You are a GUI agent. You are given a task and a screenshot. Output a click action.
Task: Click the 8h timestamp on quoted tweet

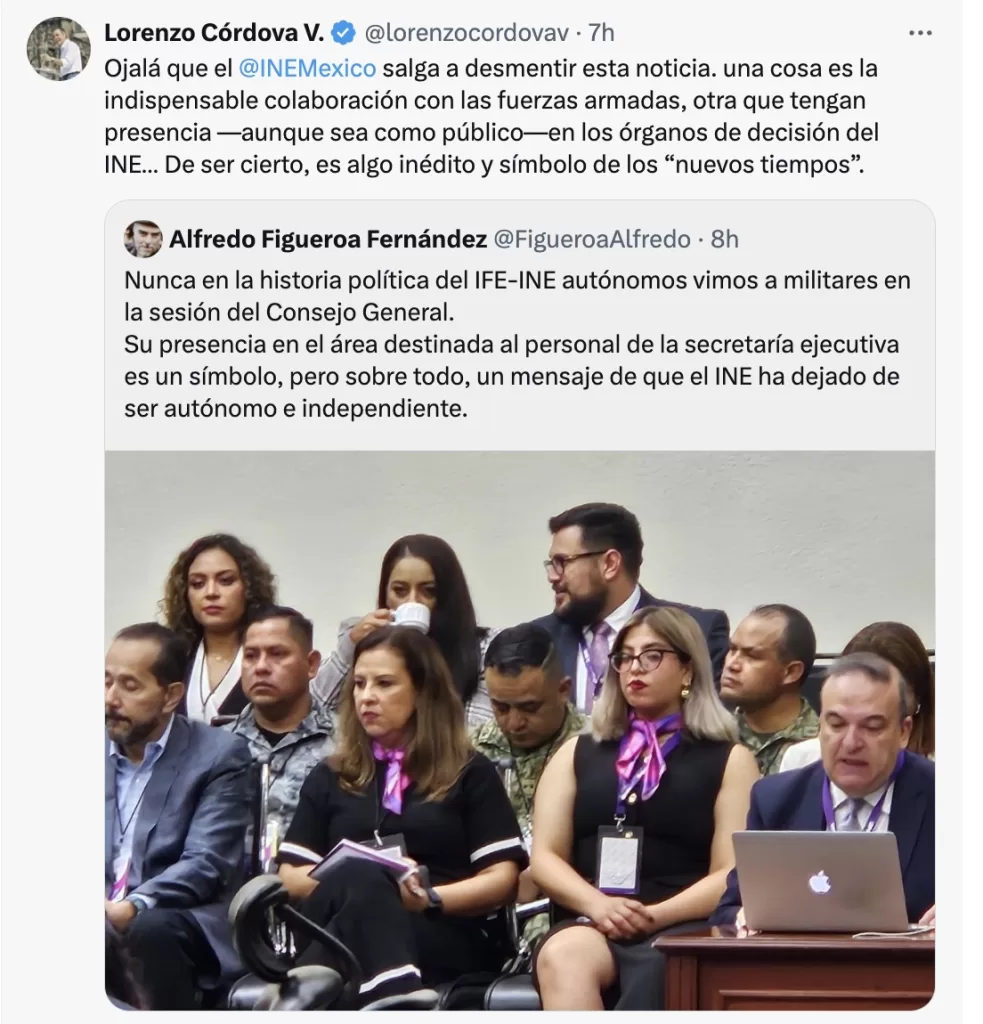click(x=724, y=240)
